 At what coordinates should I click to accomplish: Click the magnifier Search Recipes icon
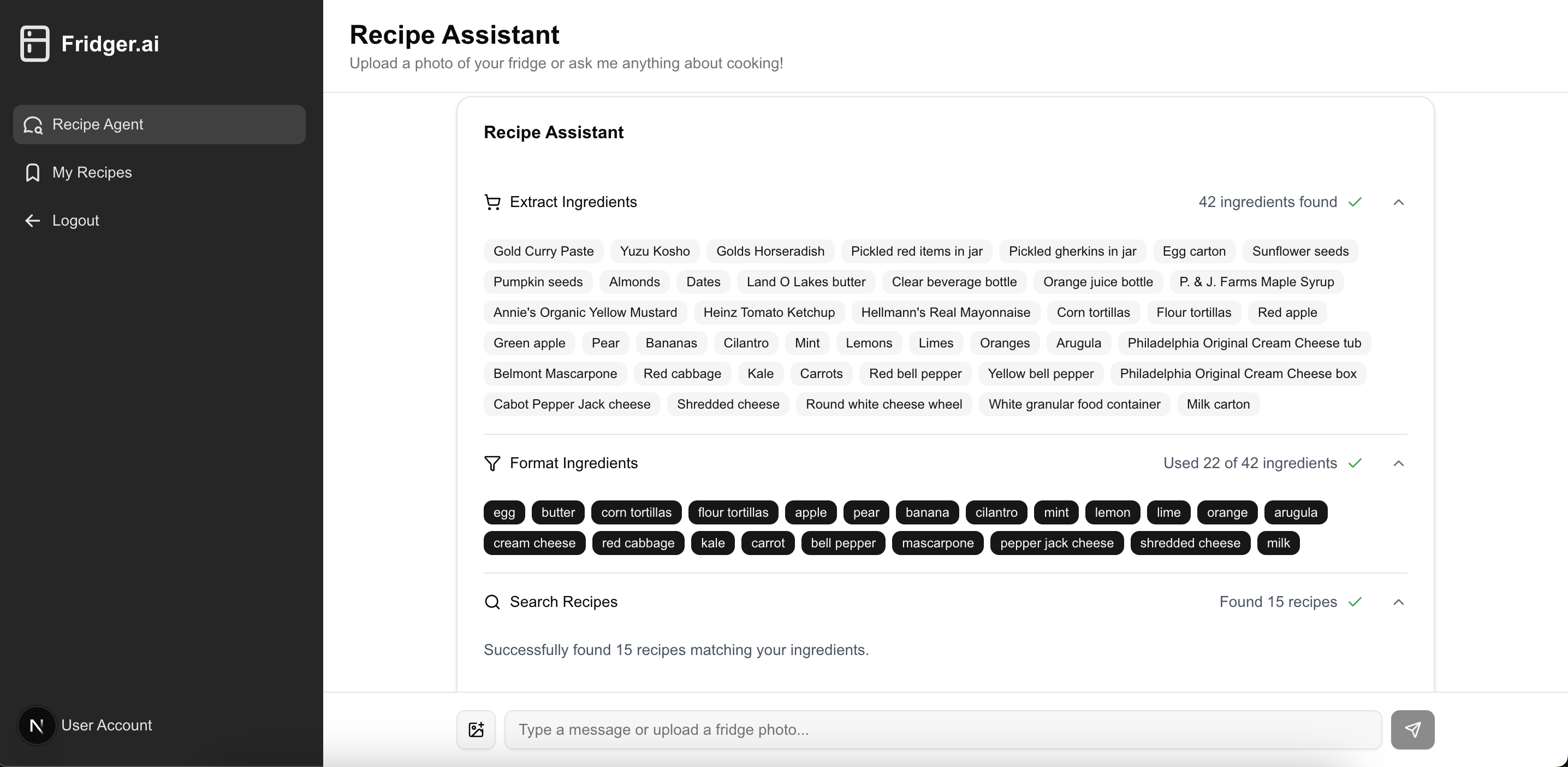(x=492, y=602)
